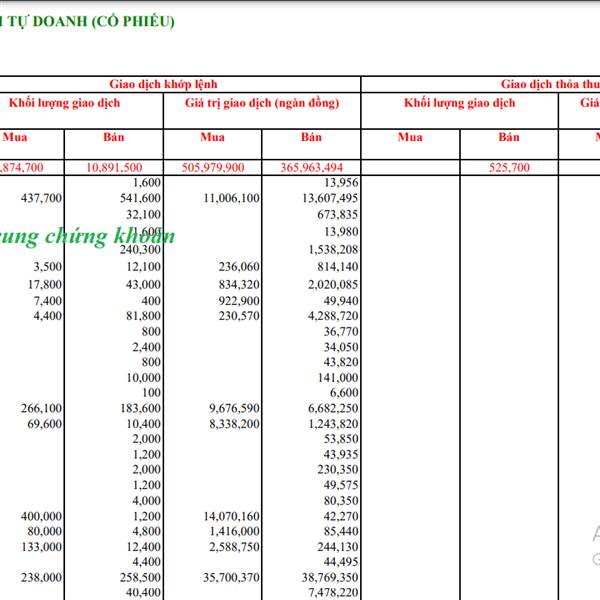Click the red value 525,700
This screenshot has height=600, width=600.
pos(509,168)
